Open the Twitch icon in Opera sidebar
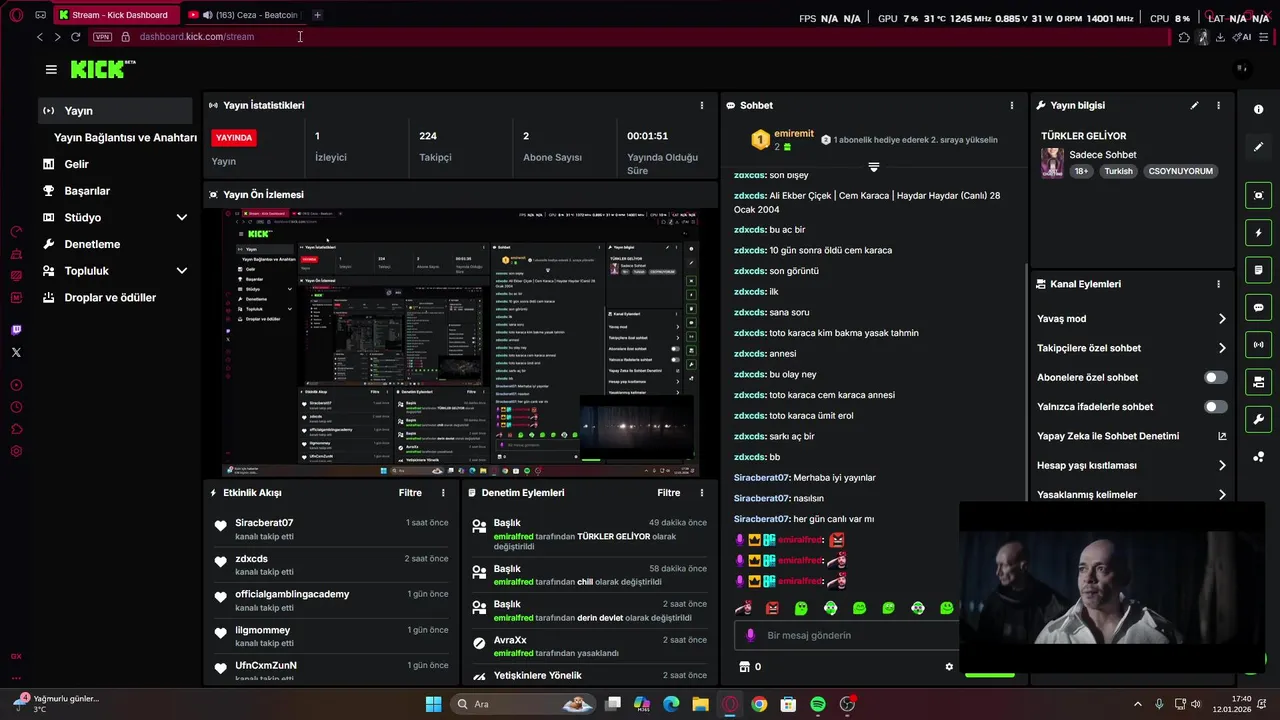This screenshot has height=720, width=1280. pyautogui.click(x=16, y=330)
